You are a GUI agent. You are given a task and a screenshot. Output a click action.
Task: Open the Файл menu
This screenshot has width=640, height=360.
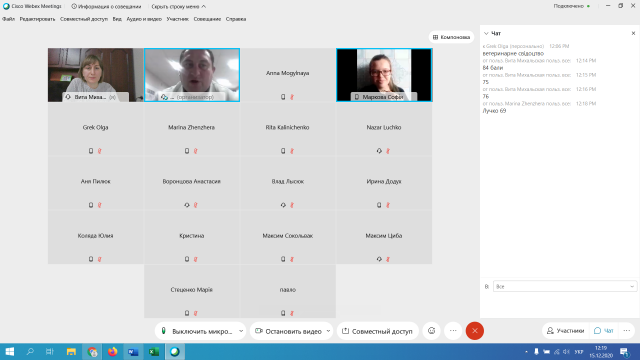(8, 19)
